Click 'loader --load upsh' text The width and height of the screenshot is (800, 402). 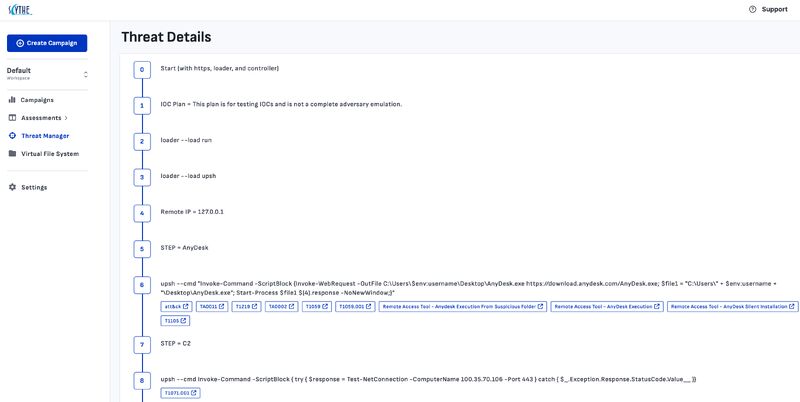[188, 176]
